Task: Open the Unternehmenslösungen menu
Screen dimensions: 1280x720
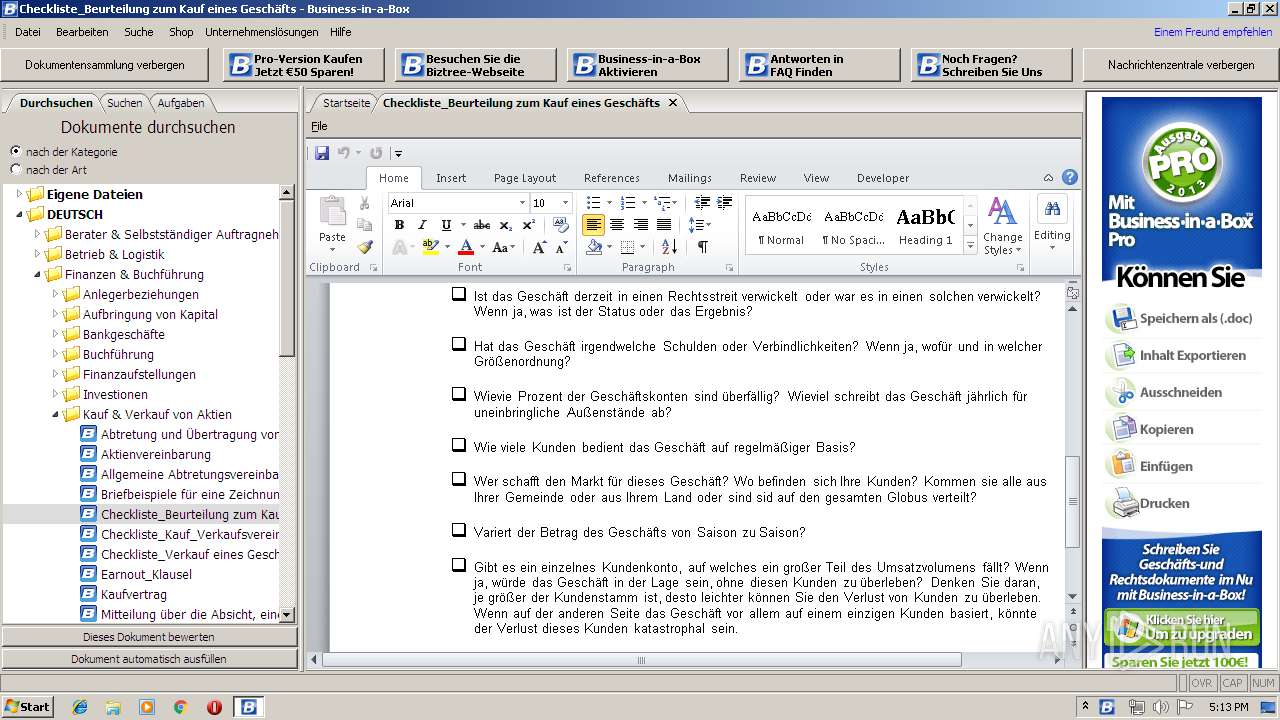Action: pyautogui.click(x=262, y=32)
